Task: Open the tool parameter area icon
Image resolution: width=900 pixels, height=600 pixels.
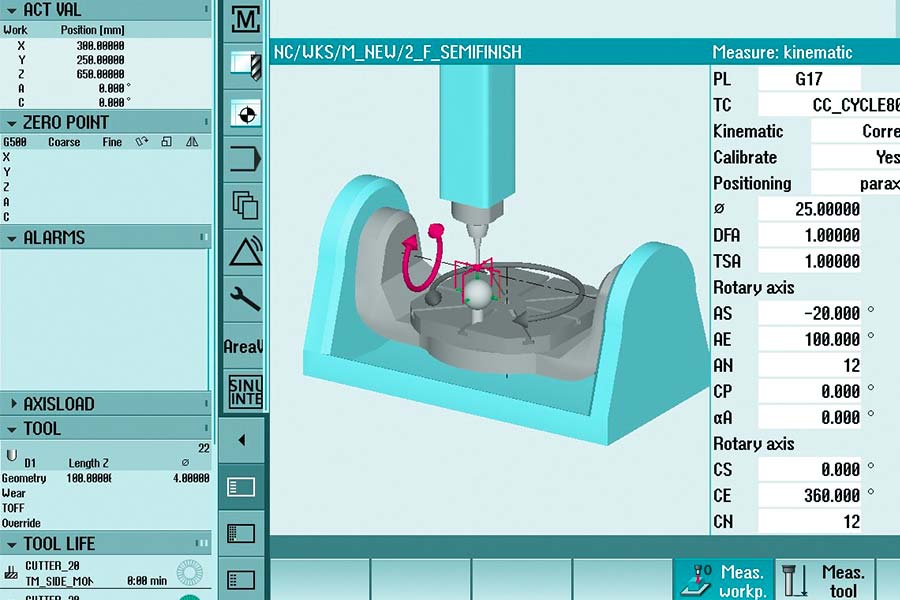Action: [x=245, y=66]
